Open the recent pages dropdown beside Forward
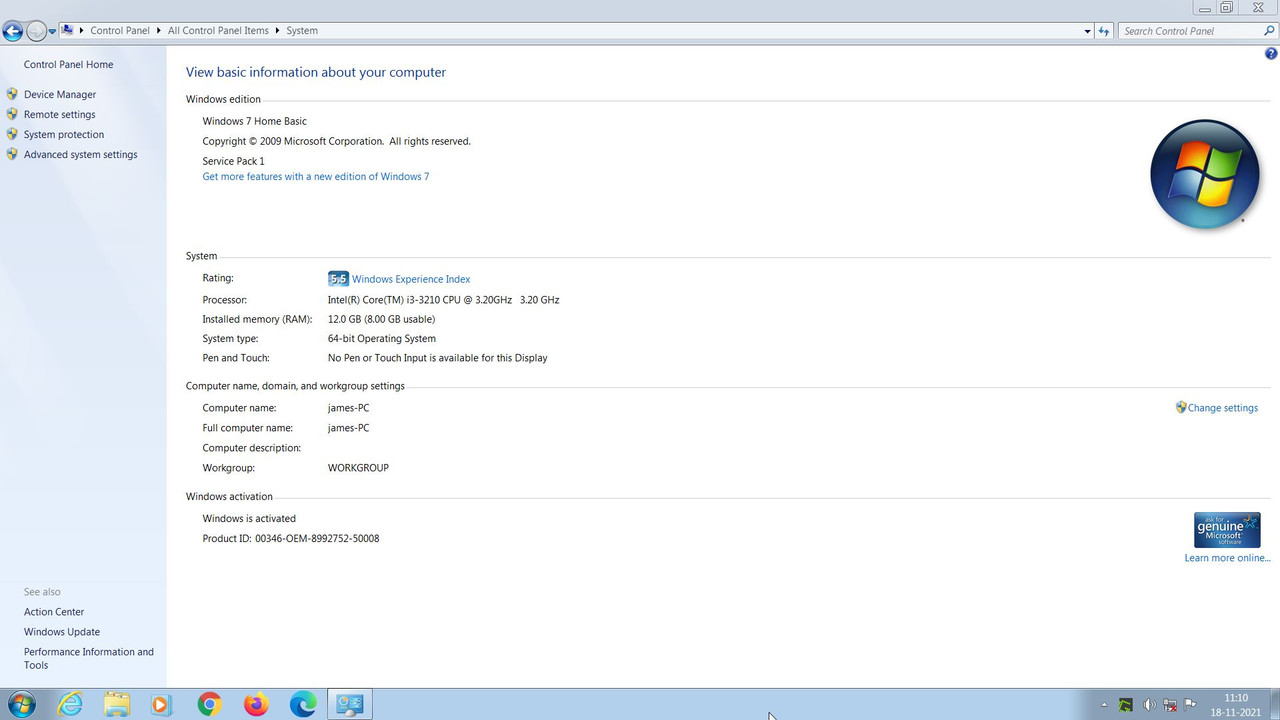1280x720 pixels. coord(52,32)
